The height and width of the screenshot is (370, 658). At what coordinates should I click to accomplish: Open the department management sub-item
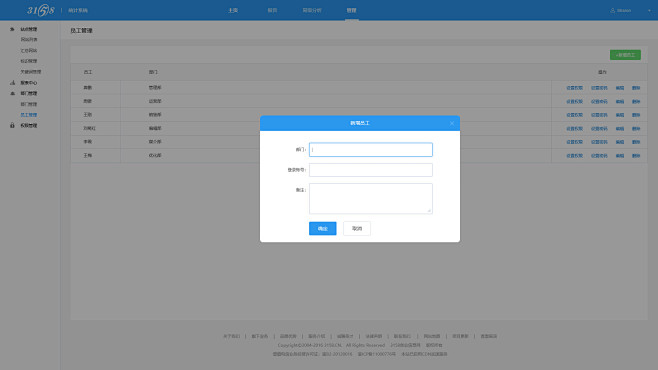point(29,104)
